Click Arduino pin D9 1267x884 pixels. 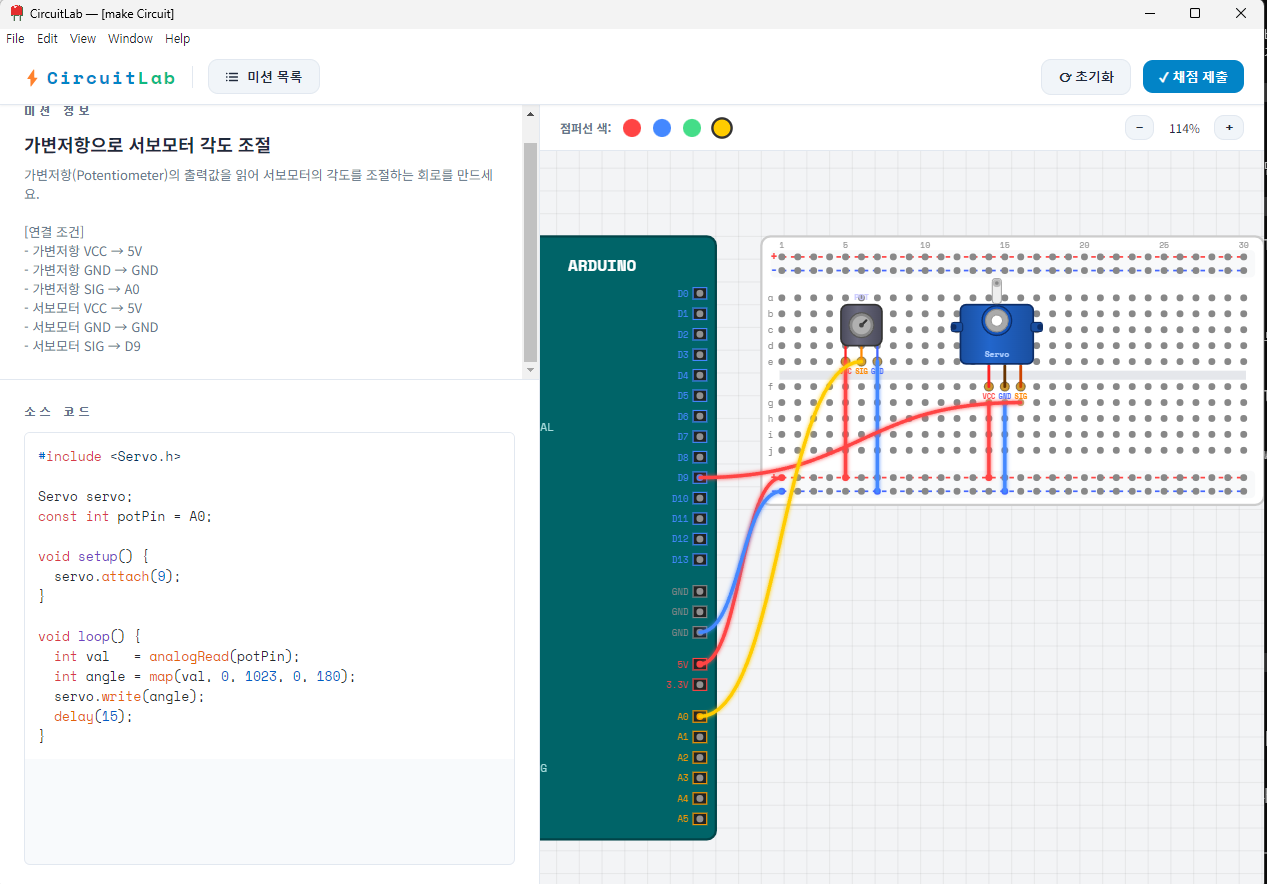700,478
